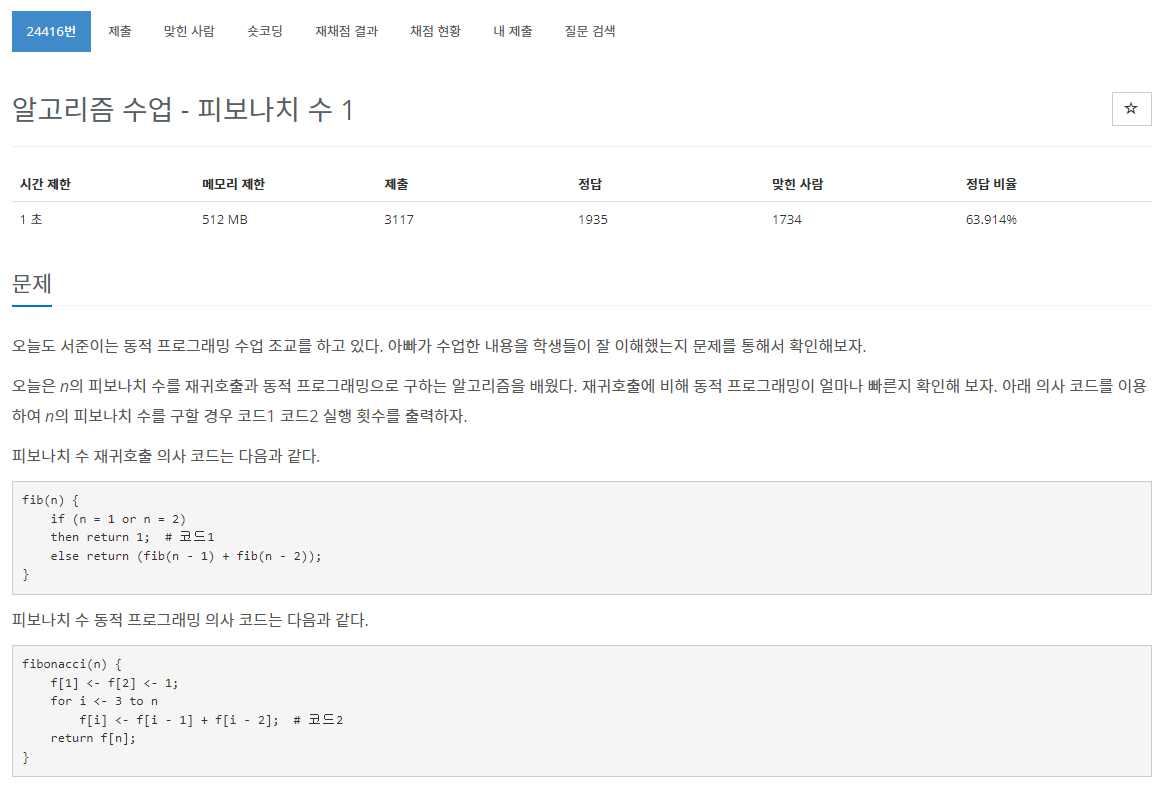Open the 질문 검색 question search tab
This screenshot has height=795, width=1172.
click(x=589, y=31)
